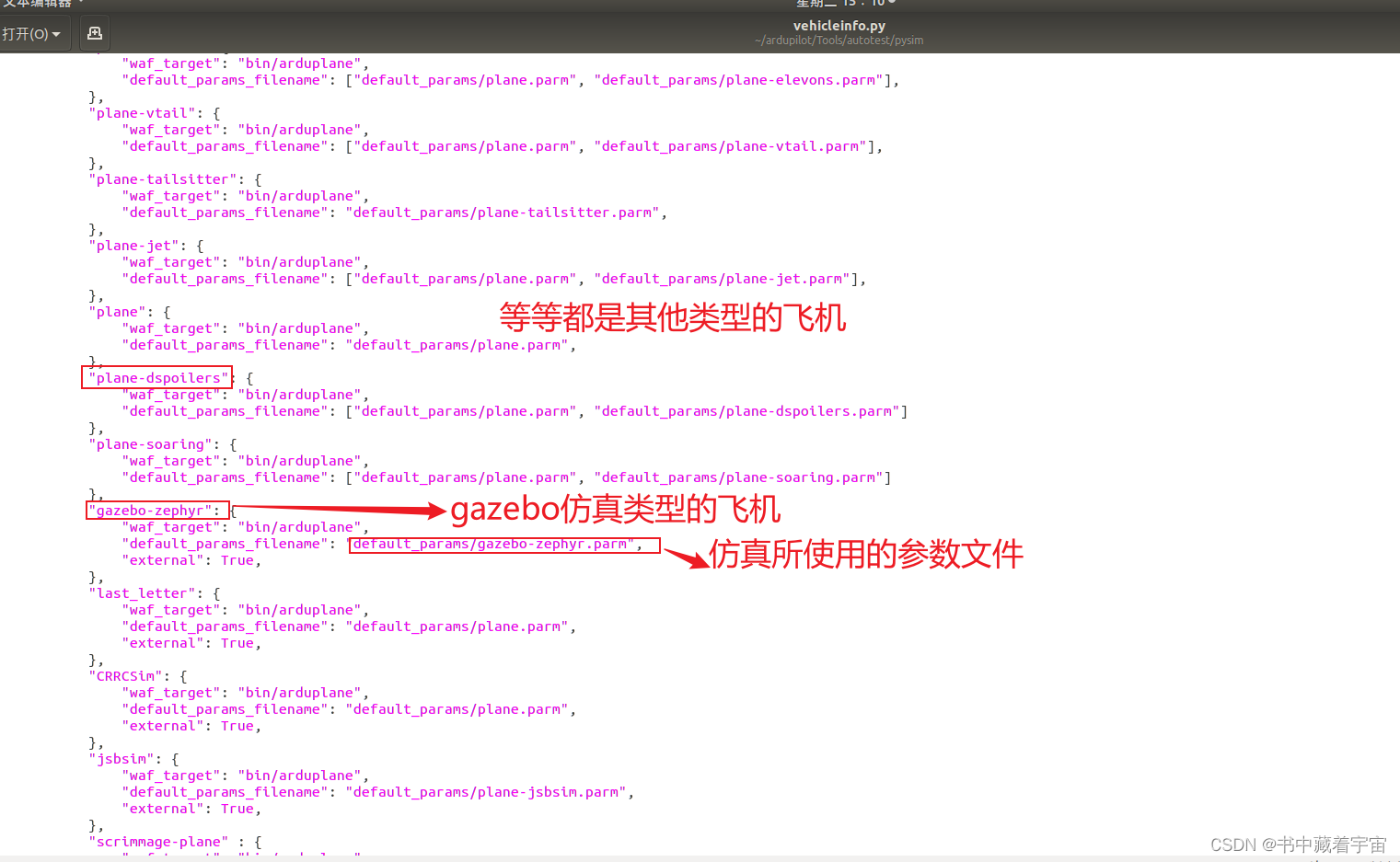The image size is (1400, 862).
Task: Place cursor on "last_letter" key
Action: coord(143,593)
